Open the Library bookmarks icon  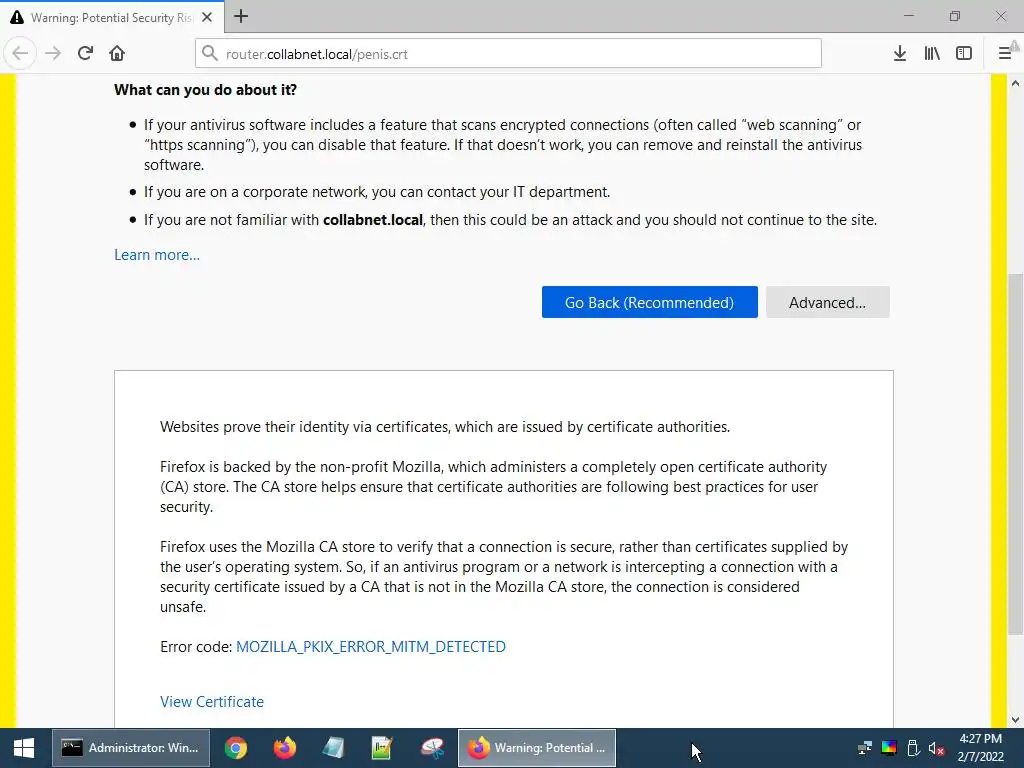coord(932,54)
